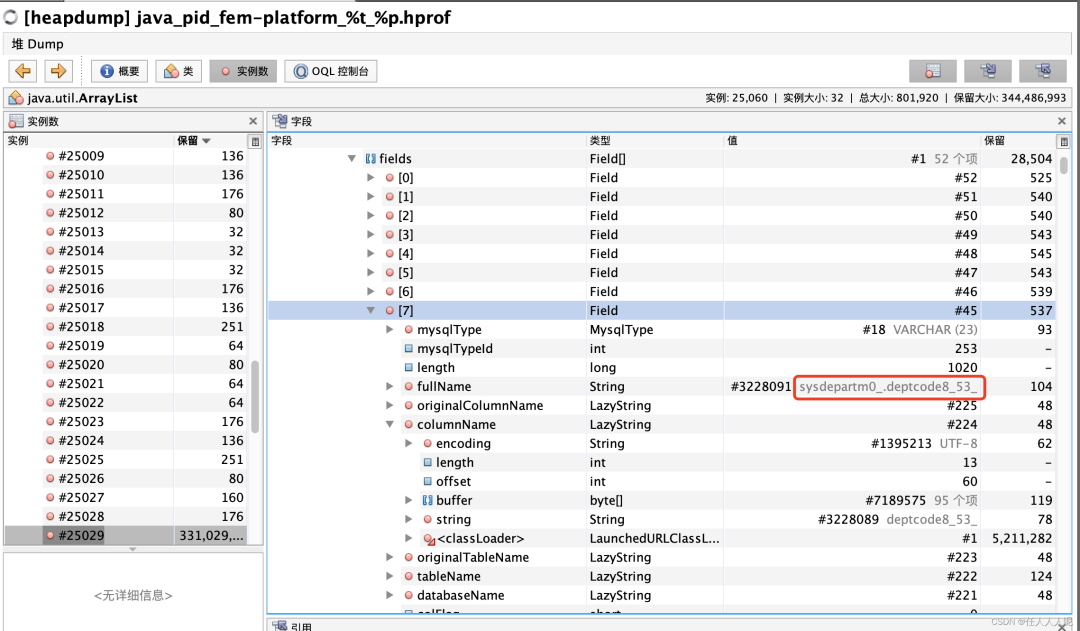The height and width of the screenshot is (631, 1080).
Task: Click the red circle icon of #25020
Action: [x=50, y=364]
